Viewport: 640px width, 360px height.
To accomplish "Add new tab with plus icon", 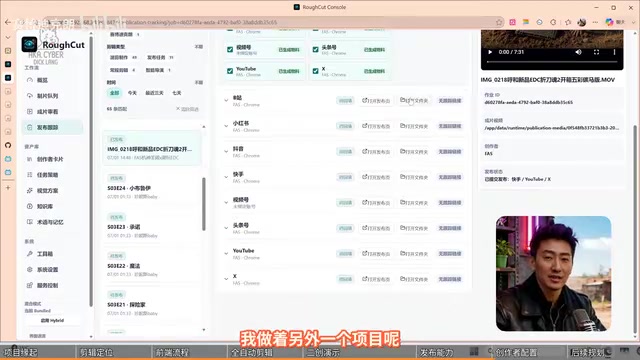I will pyautogui.click(x=8, y=188).
